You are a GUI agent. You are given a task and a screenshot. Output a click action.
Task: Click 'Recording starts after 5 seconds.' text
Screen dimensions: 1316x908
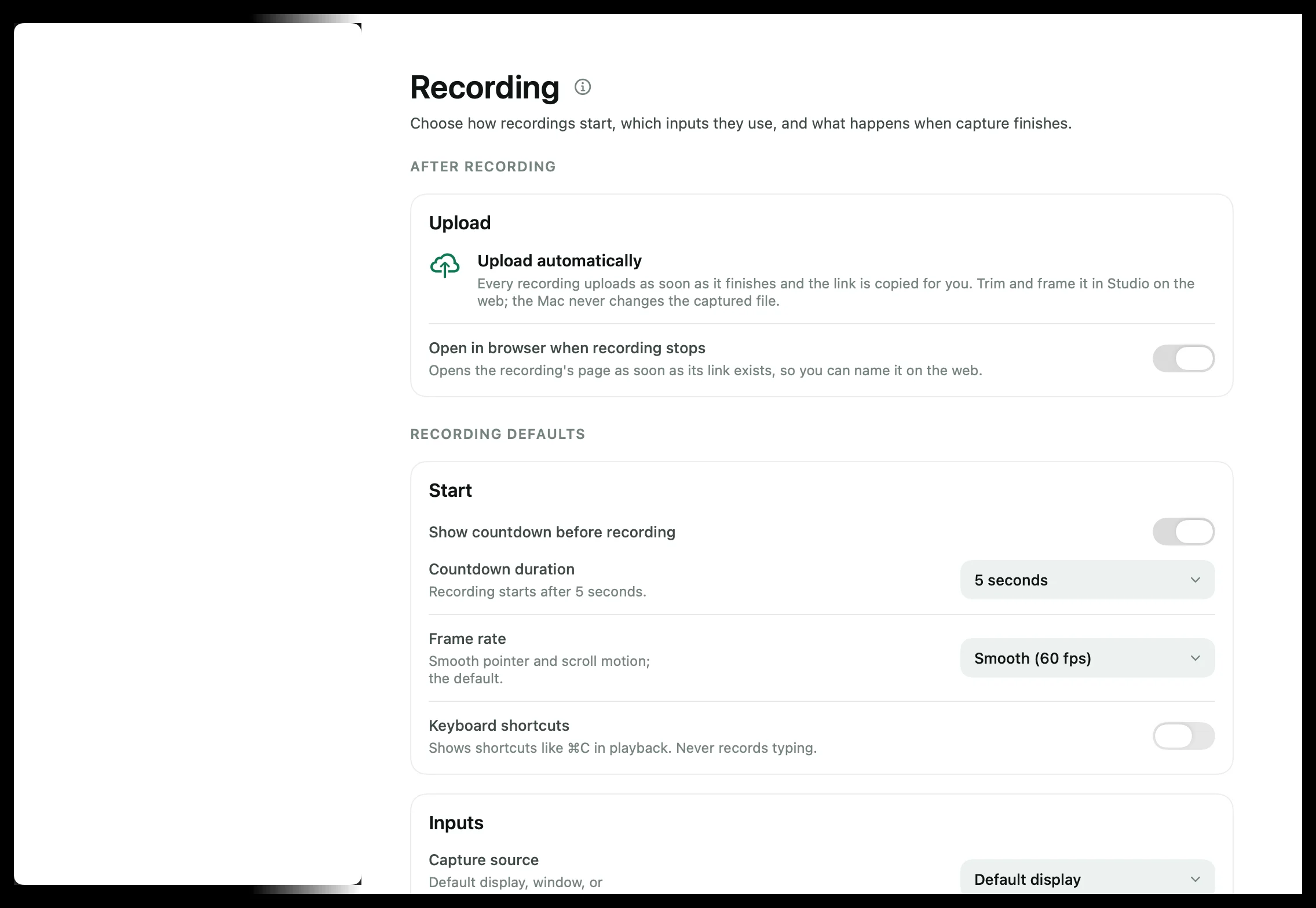click(537, 592)
